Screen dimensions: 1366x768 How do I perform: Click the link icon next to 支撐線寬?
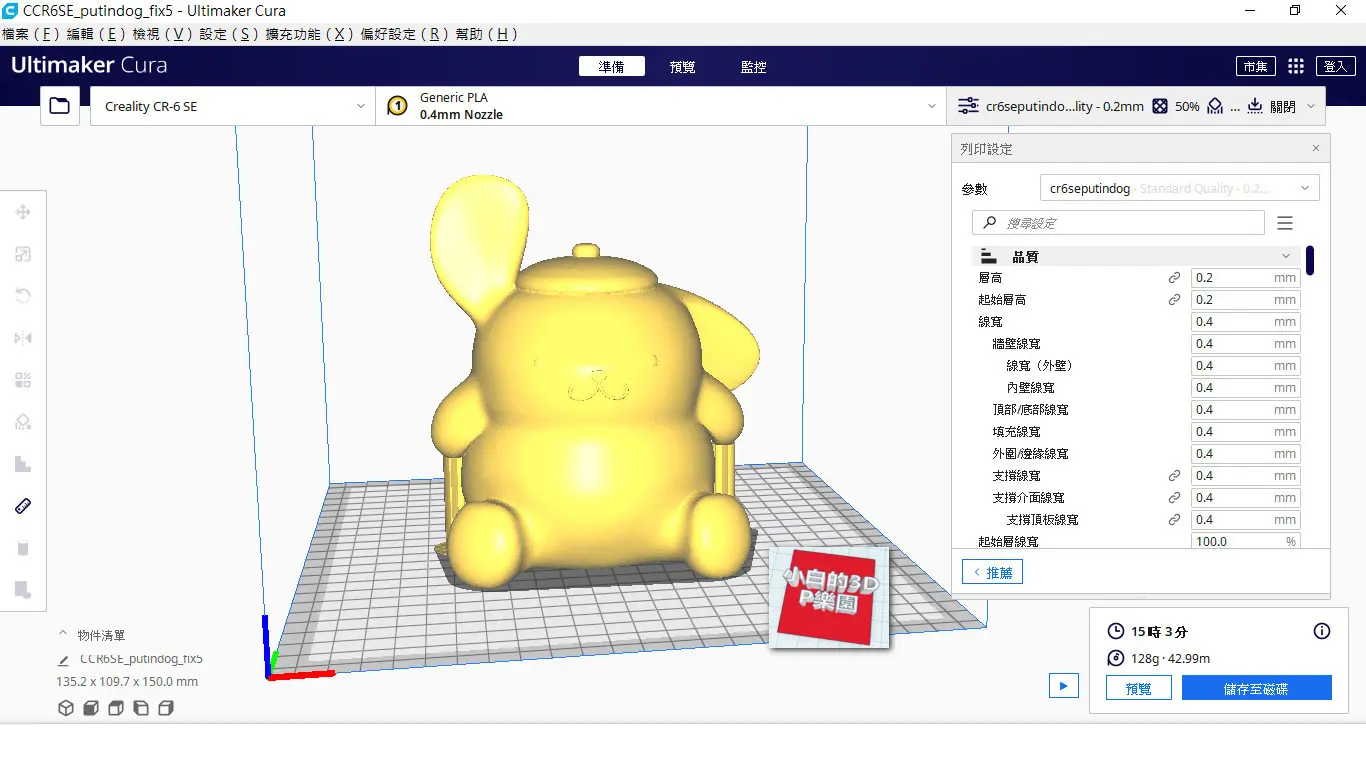click(1175, 476)
